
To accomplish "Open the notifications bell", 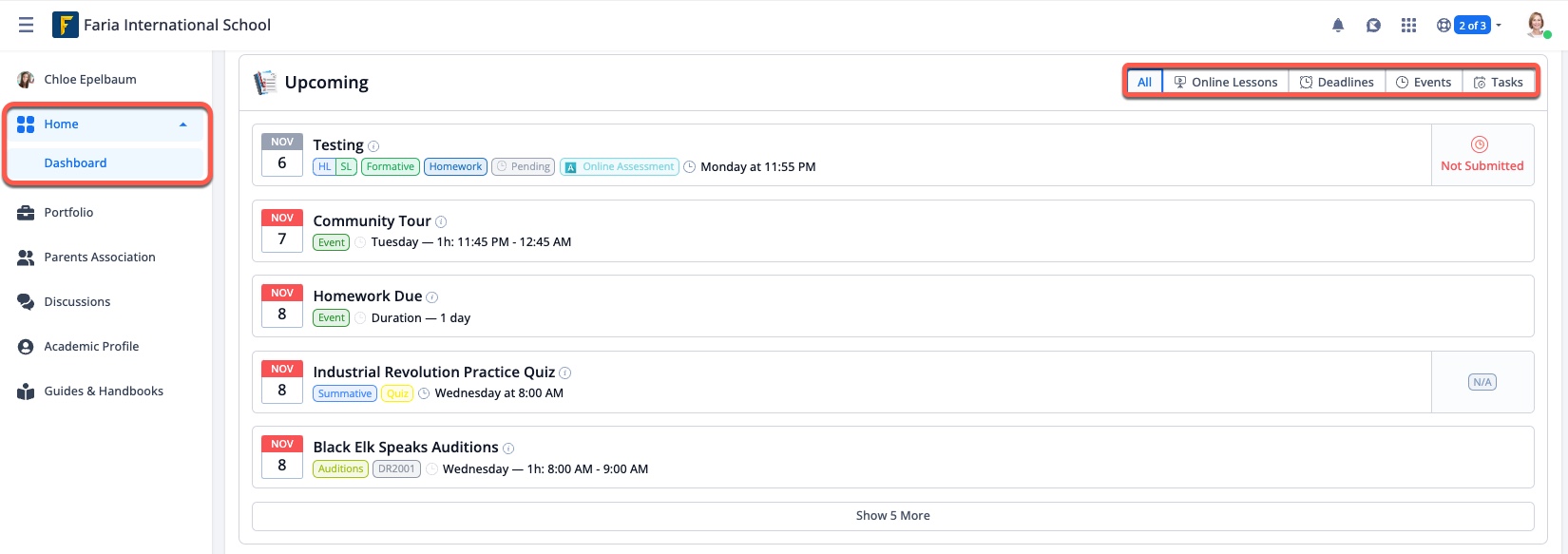I will point(1338,26).
